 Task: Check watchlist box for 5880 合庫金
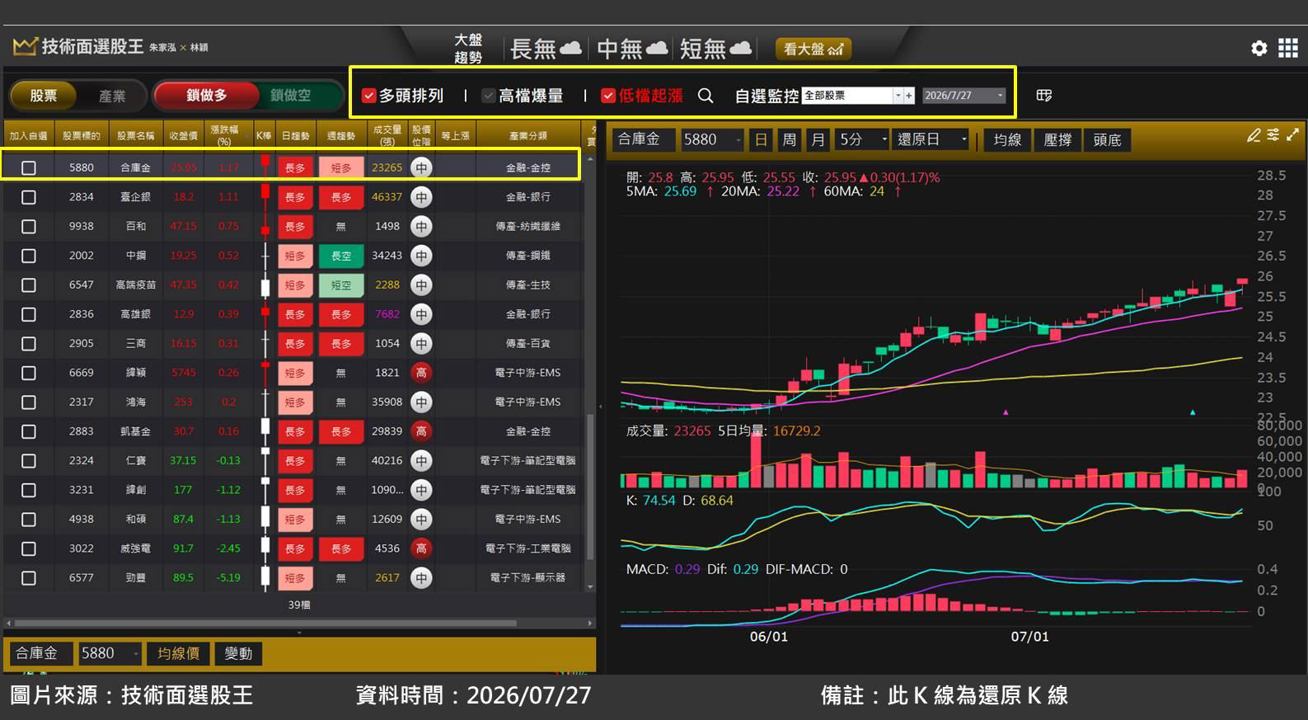coord(28,168)
